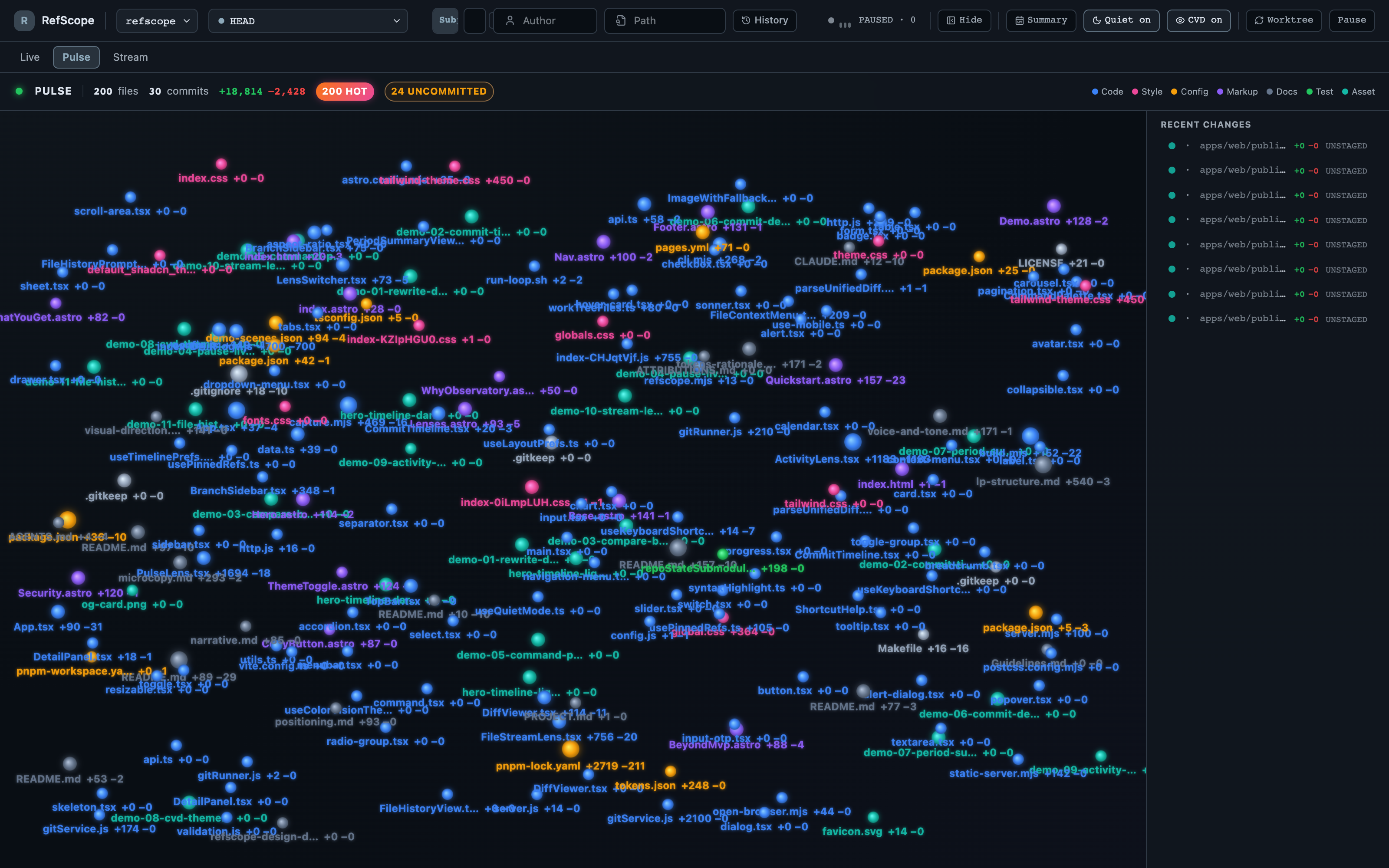Select the purple node above Demo.astro
This screenshot has width=1389, height=868.
[x=1053, y=206]
